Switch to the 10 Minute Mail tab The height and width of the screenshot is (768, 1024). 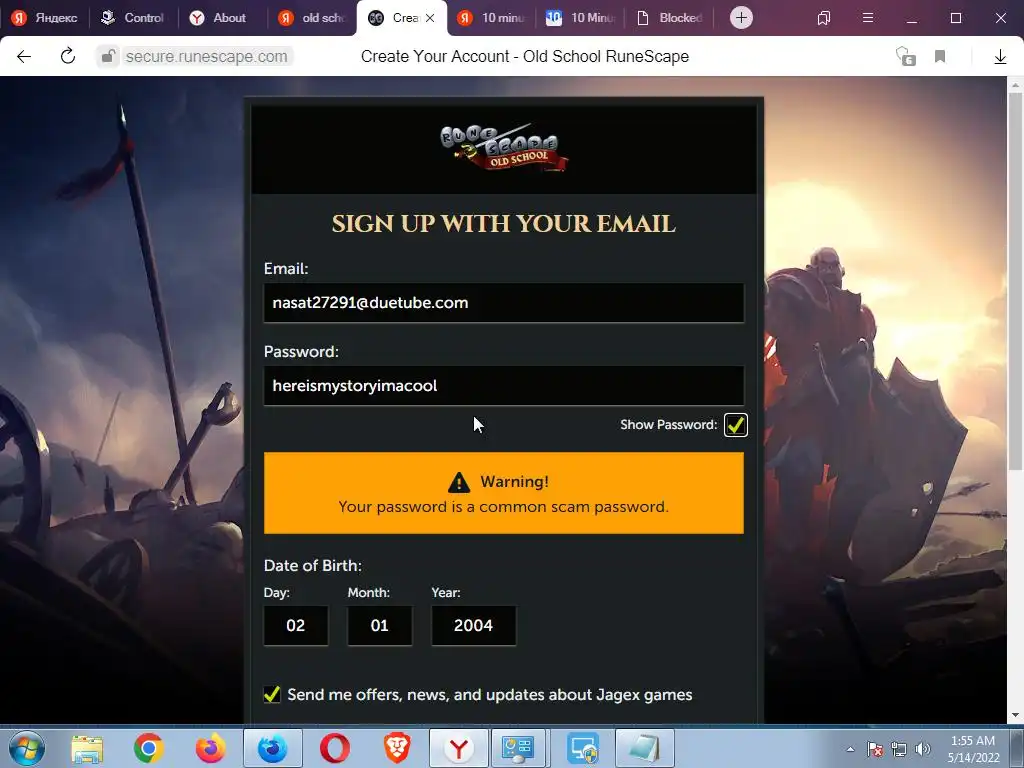[x=581, y=18]
